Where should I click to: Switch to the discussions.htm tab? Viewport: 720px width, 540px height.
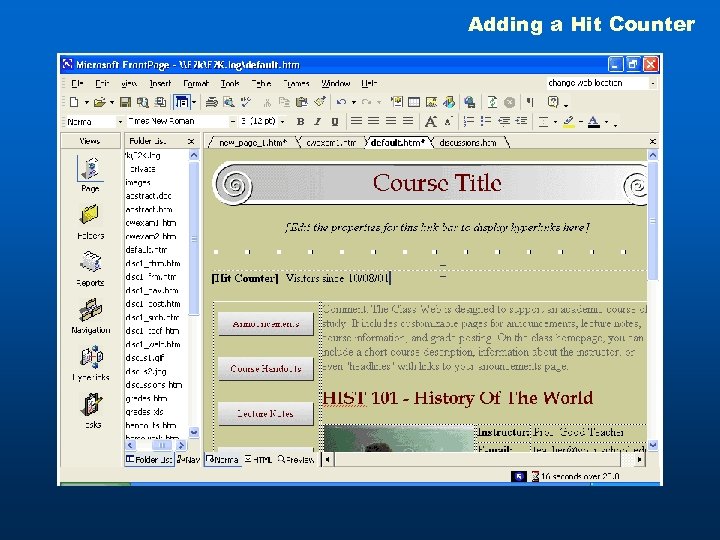click(x=468, y=143)
